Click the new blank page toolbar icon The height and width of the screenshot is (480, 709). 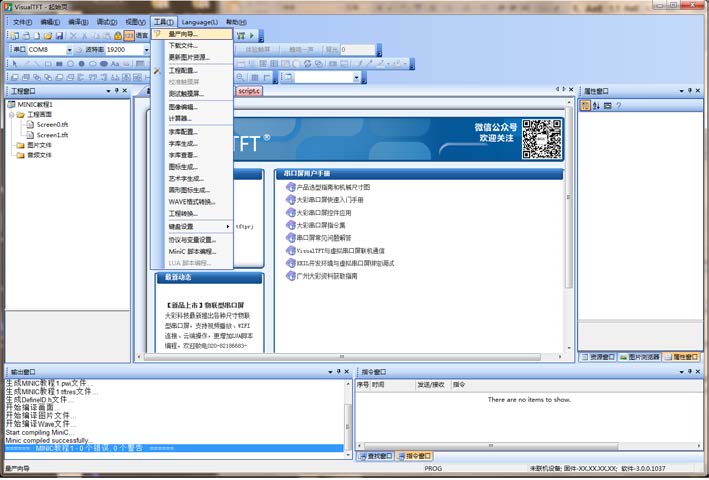pyautogui.click(x=37, y=36)
